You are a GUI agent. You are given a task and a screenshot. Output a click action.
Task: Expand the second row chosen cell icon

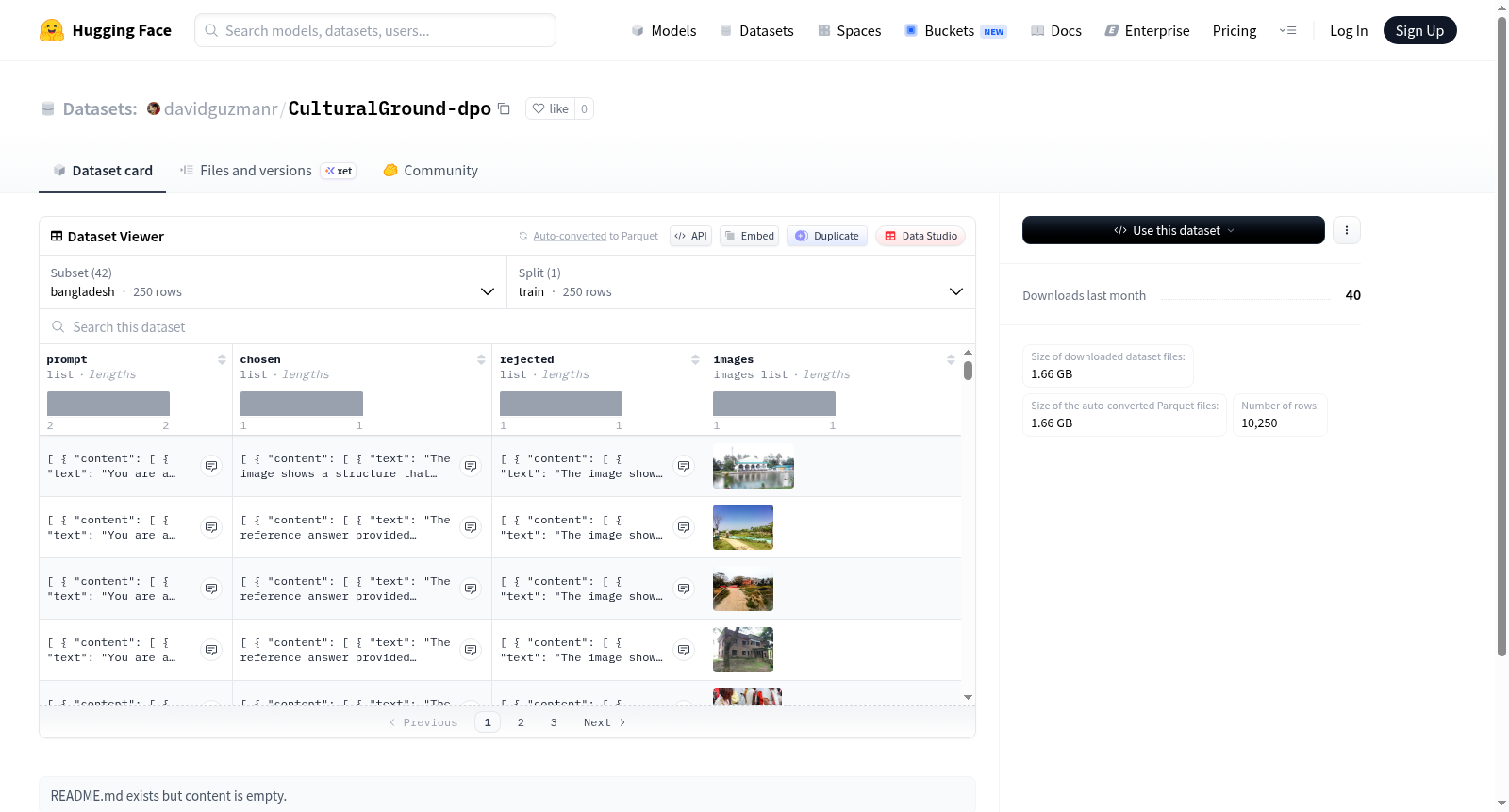471,527
